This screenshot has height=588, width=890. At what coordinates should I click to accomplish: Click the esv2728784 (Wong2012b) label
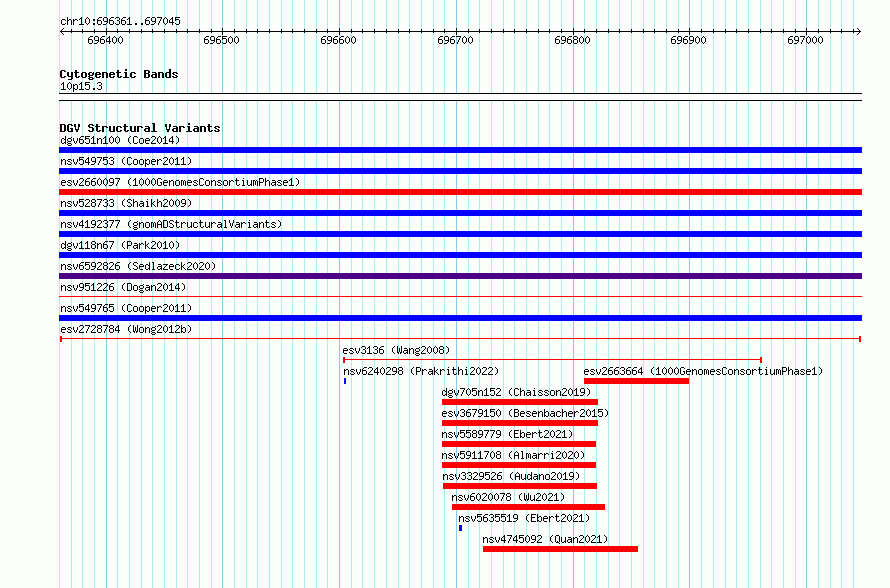tap(126, 329)
